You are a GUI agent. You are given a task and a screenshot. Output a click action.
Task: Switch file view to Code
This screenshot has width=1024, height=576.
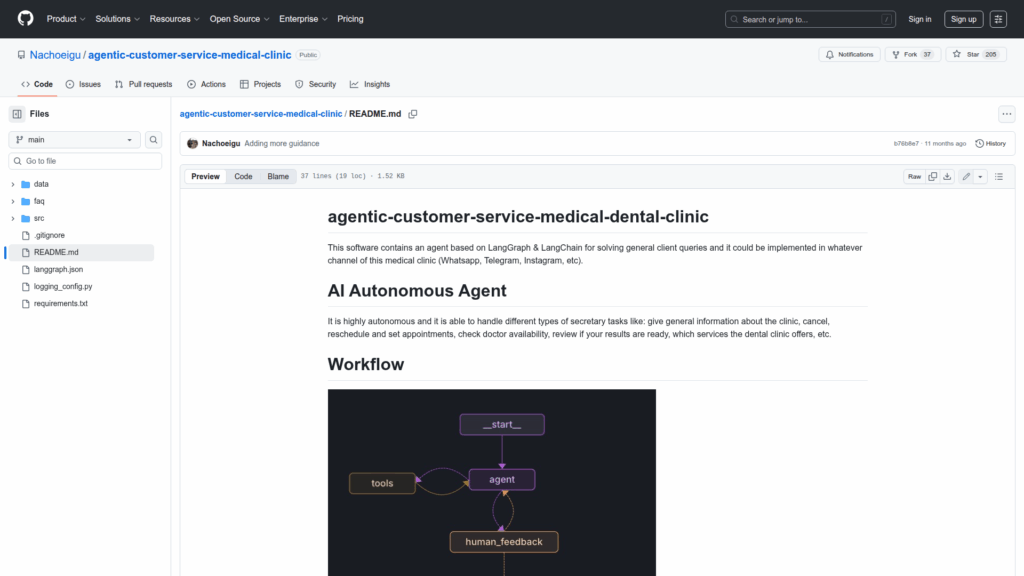click(243, 176)
